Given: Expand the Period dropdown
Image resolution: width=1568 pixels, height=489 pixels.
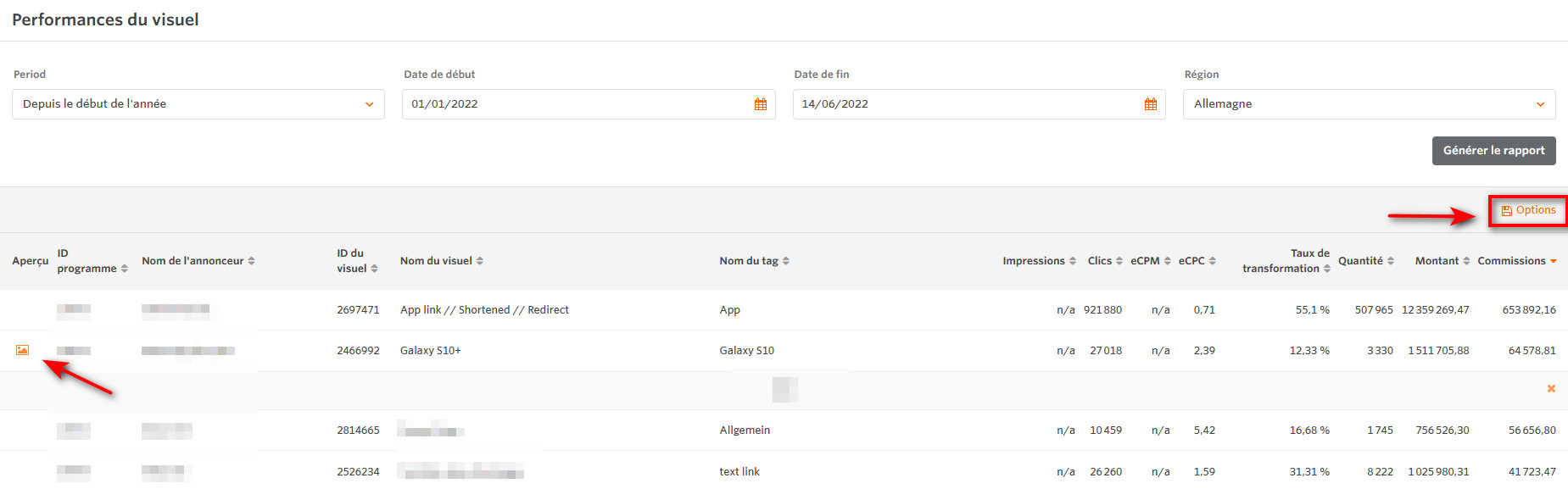Looking at the screenshot, I should coord(198,104).
